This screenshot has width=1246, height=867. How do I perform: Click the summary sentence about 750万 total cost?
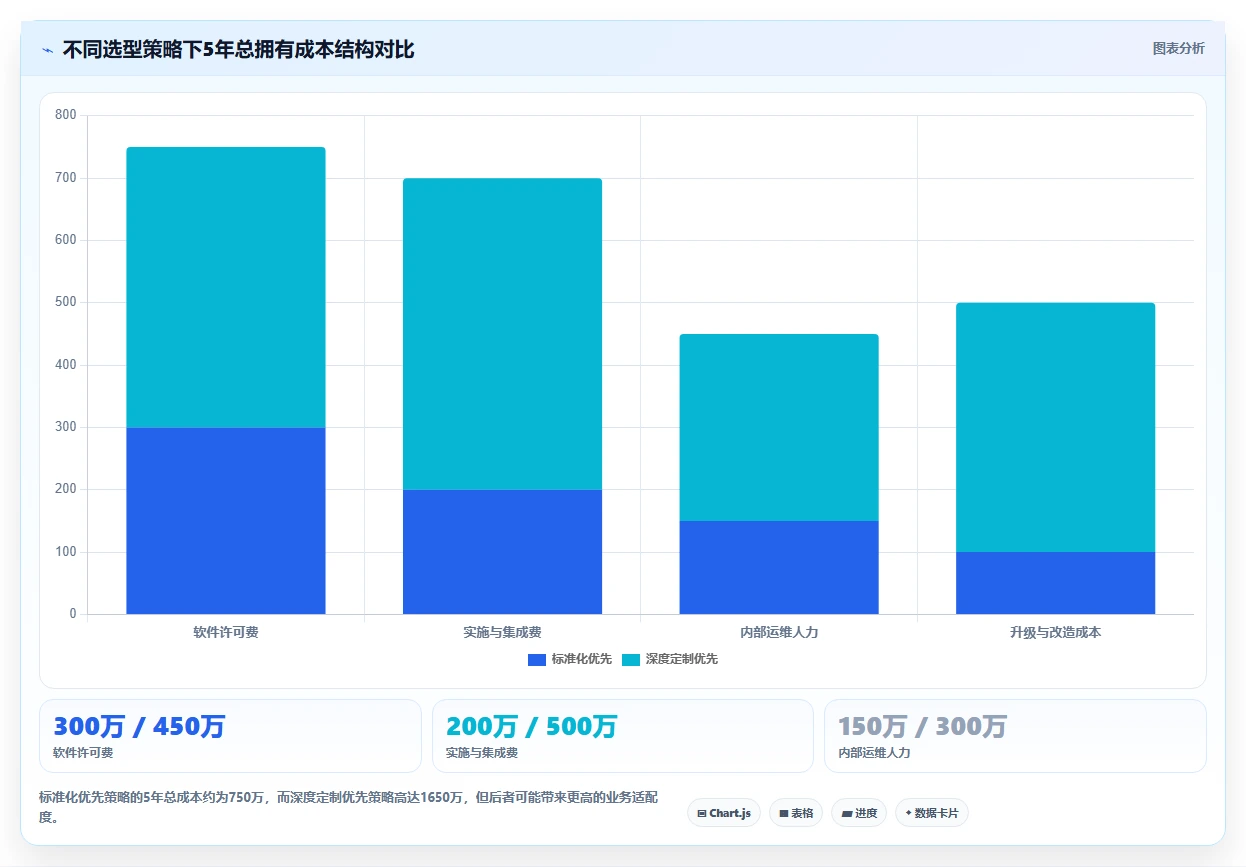coord(348,807)
